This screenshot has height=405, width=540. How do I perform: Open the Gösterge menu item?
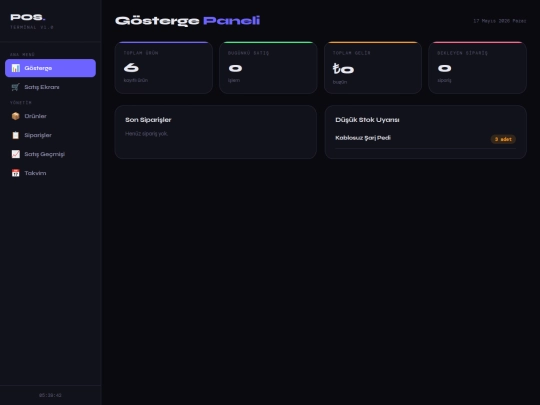coord(50,68)
